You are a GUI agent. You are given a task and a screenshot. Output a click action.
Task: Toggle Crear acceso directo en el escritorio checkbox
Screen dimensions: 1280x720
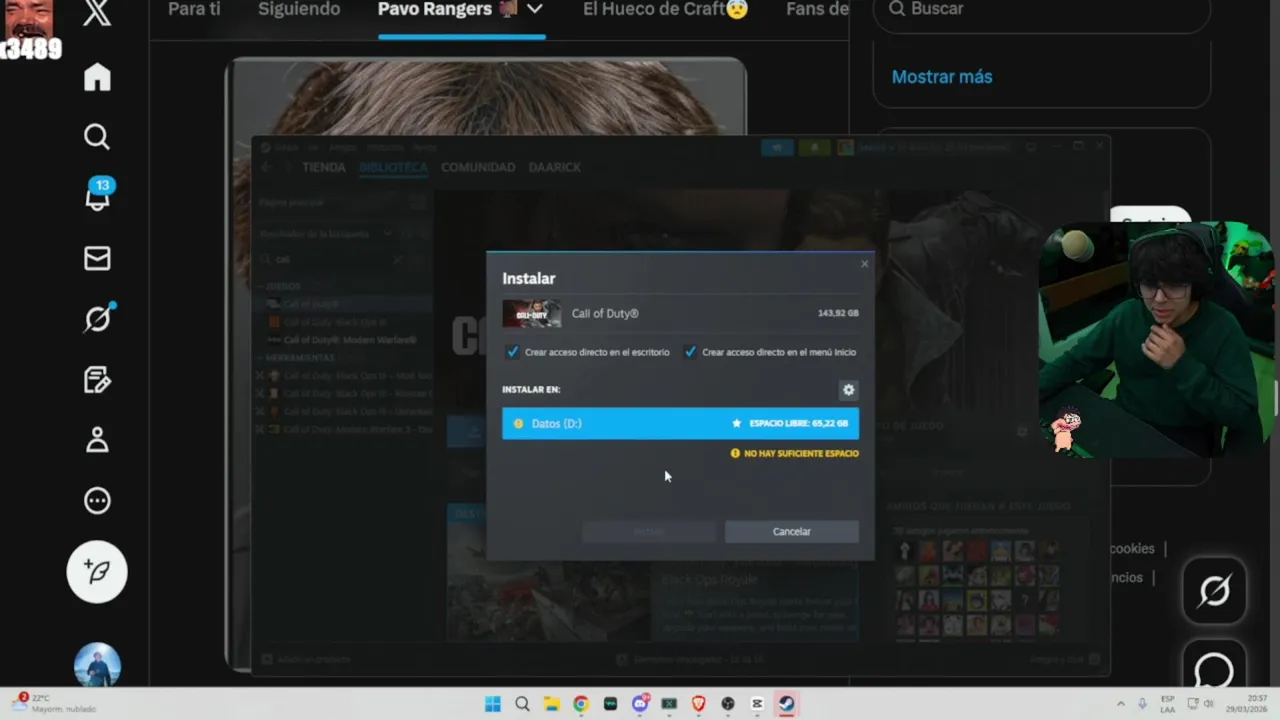[513, 352]
